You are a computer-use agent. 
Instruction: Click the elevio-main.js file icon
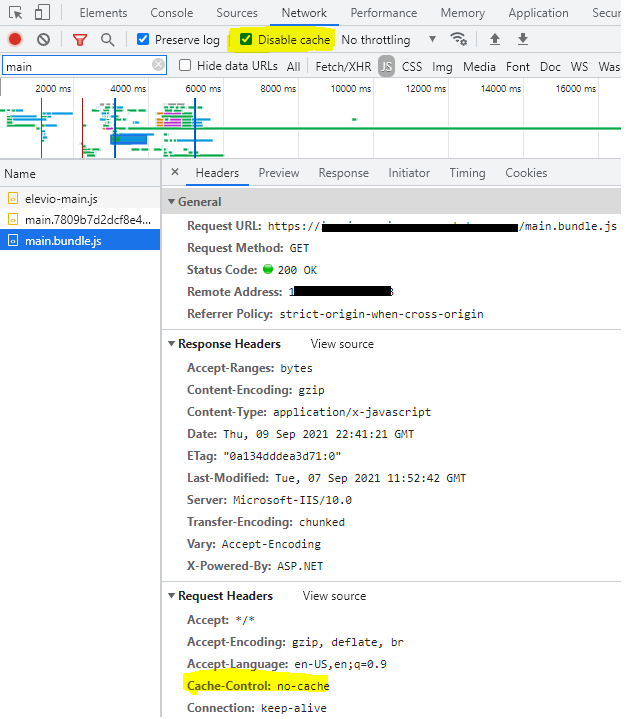click(13, 199)
